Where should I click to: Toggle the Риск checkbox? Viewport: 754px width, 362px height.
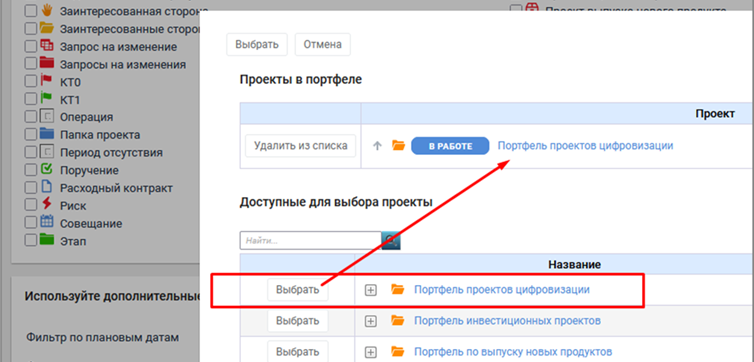(31, 205)
